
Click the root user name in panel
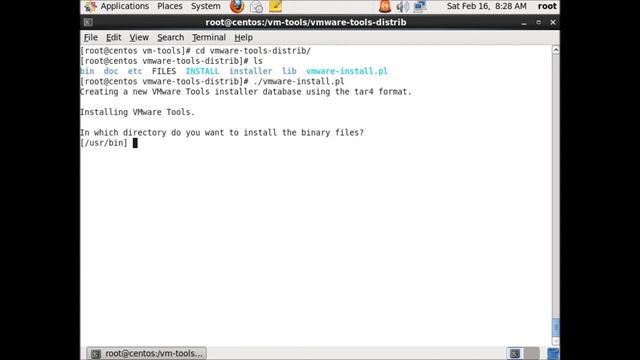547,6
